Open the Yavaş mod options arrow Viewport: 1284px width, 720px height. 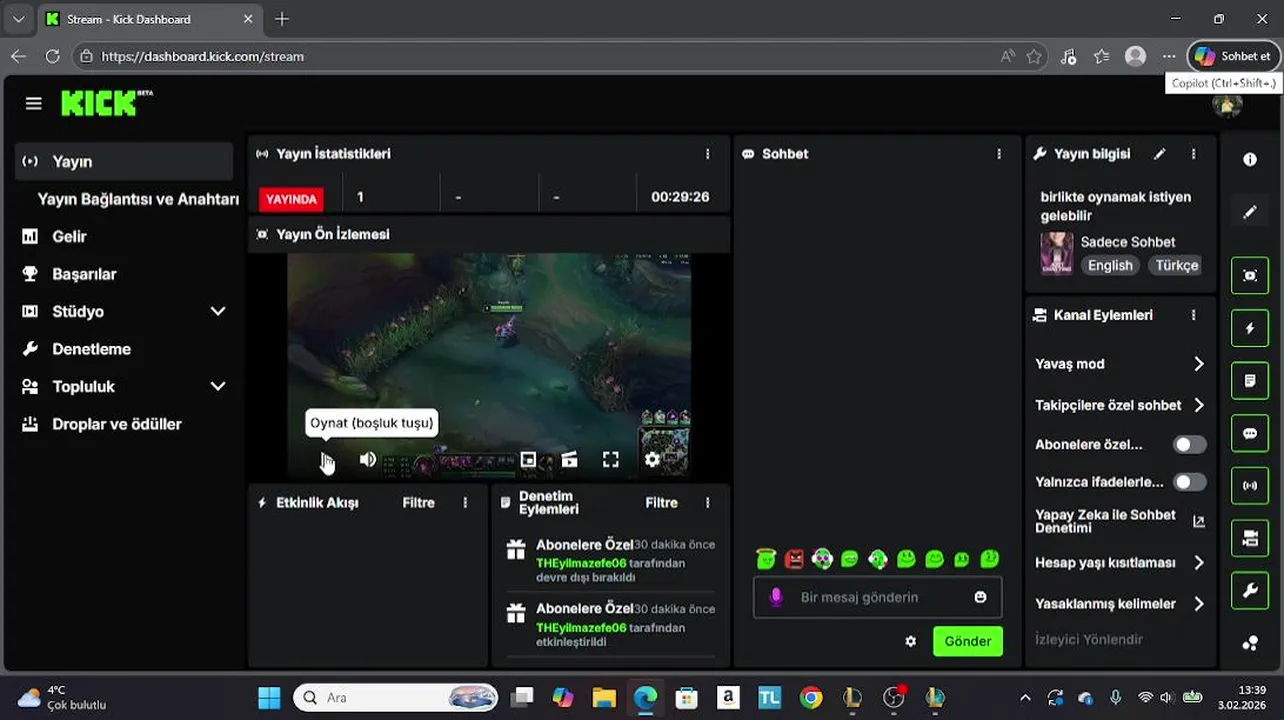point(1198,364)
